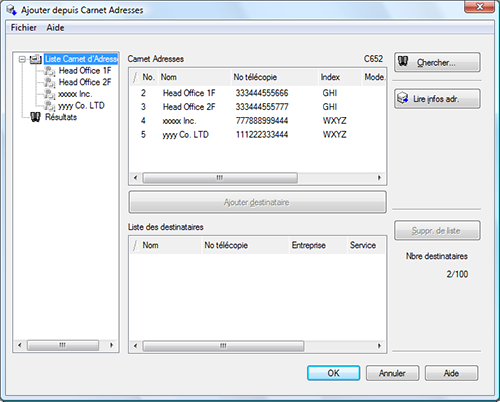Click the address book icon beside Liste Carnet d'Adresses
The height and width of the screenshot is (402, 500).
click(36, 59)
